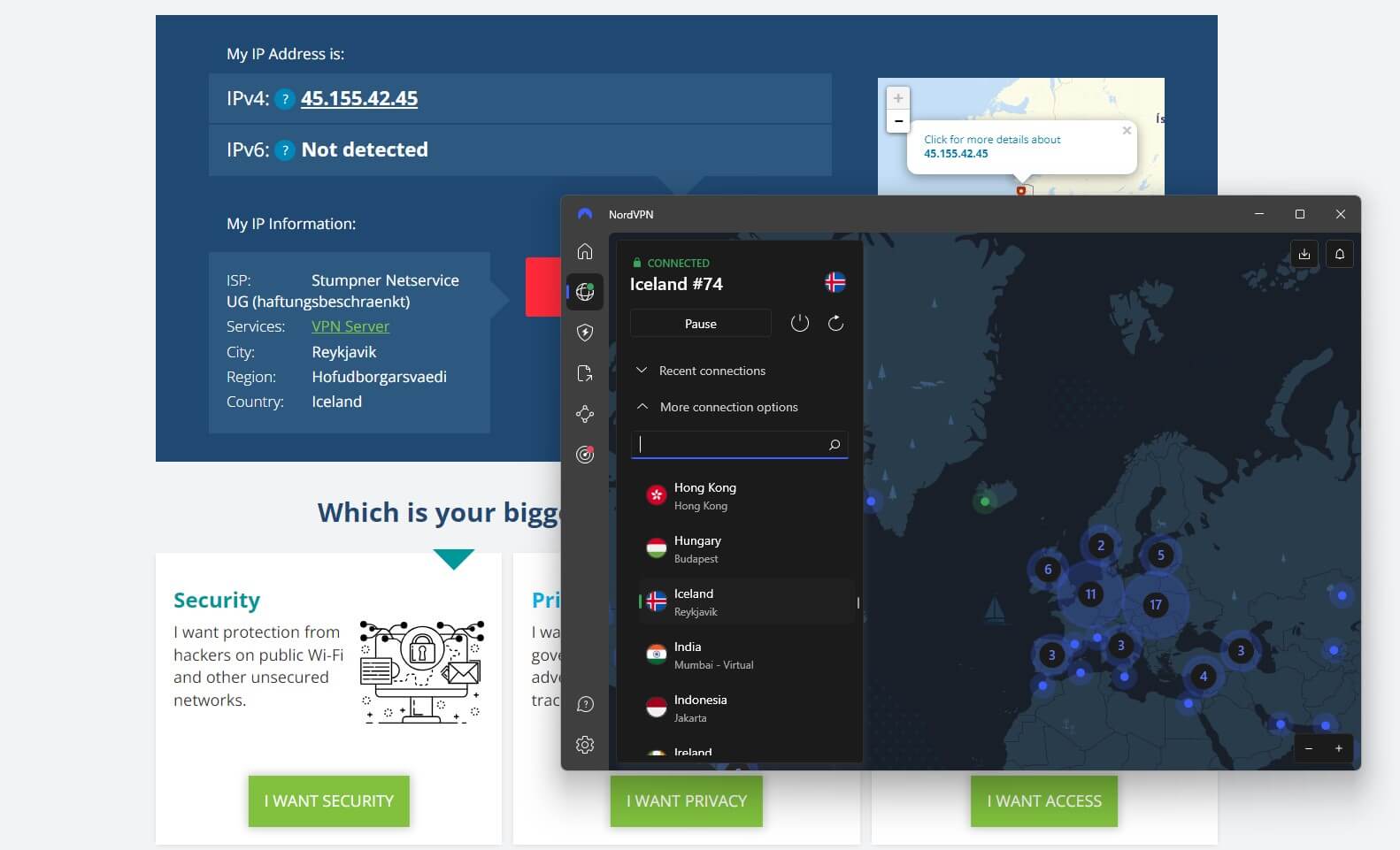Click the reconnect refresh icon
The width and height of the screenshot is (1400, 850).
click(835, 324)
